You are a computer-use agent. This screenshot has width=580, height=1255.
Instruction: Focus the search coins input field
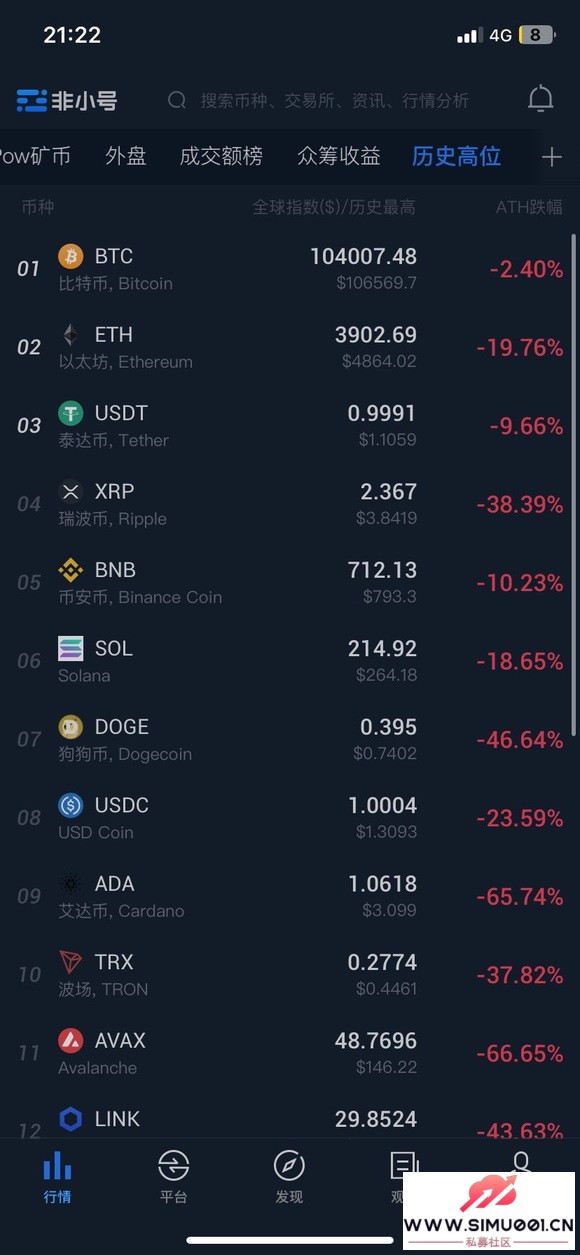click(x=335, y=100)
